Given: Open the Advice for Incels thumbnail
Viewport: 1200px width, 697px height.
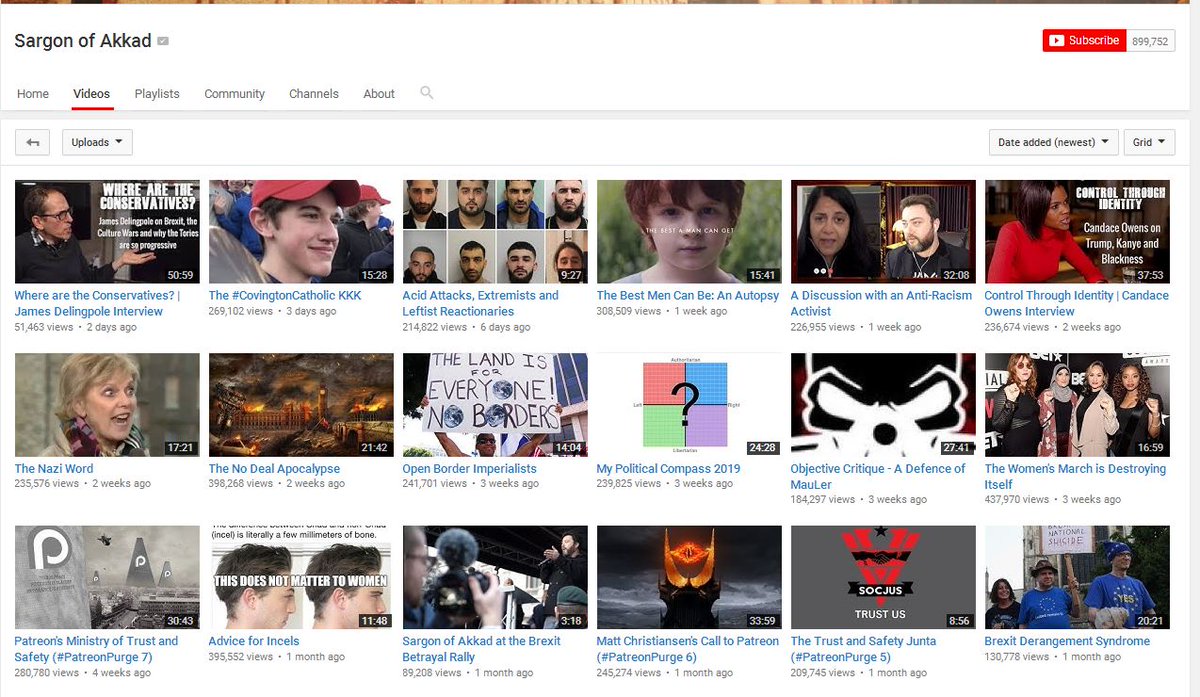Looking at the screenshot, I should click(301, 578).
